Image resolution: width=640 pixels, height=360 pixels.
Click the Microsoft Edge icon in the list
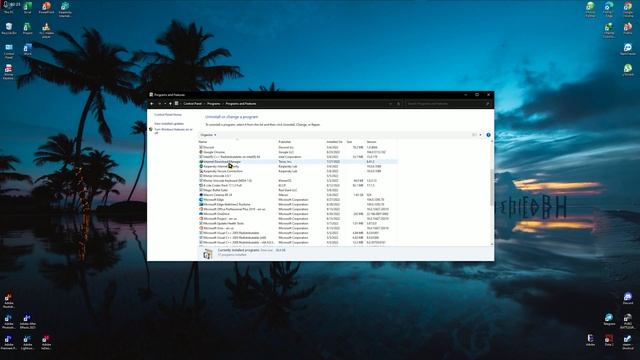pyautogui.click(x=201, y=200)
